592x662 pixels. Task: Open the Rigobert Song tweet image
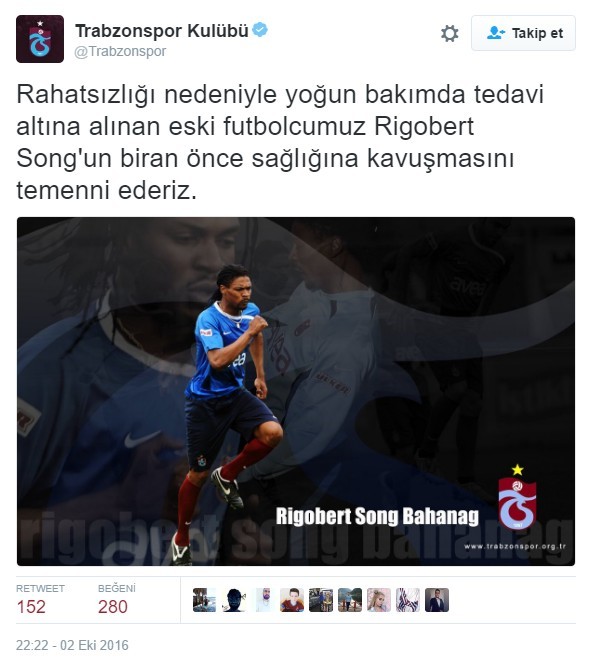tap(296, 391)
